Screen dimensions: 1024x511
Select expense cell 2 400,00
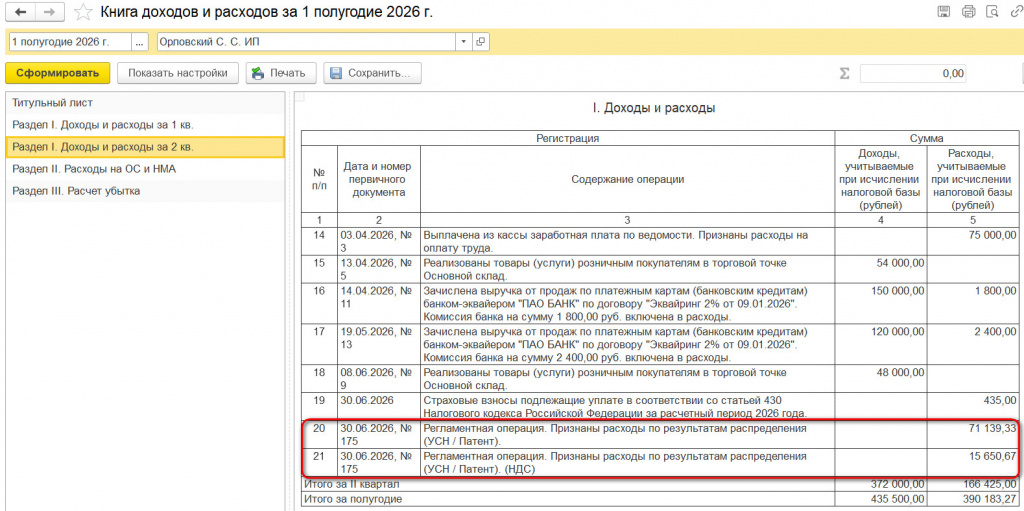[x=972, y=344]
